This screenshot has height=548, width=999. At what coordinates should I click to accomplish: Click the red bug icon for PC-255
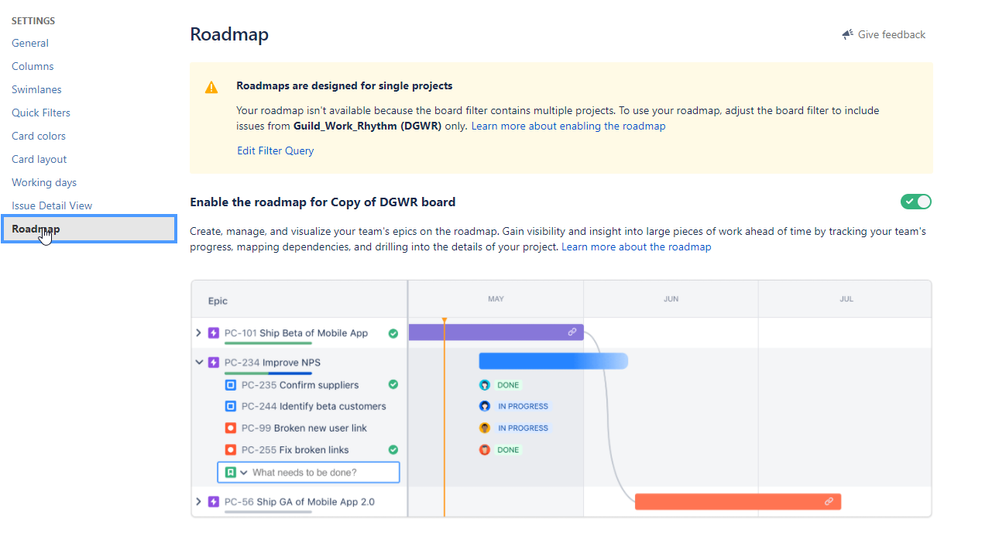pos(231,450)
